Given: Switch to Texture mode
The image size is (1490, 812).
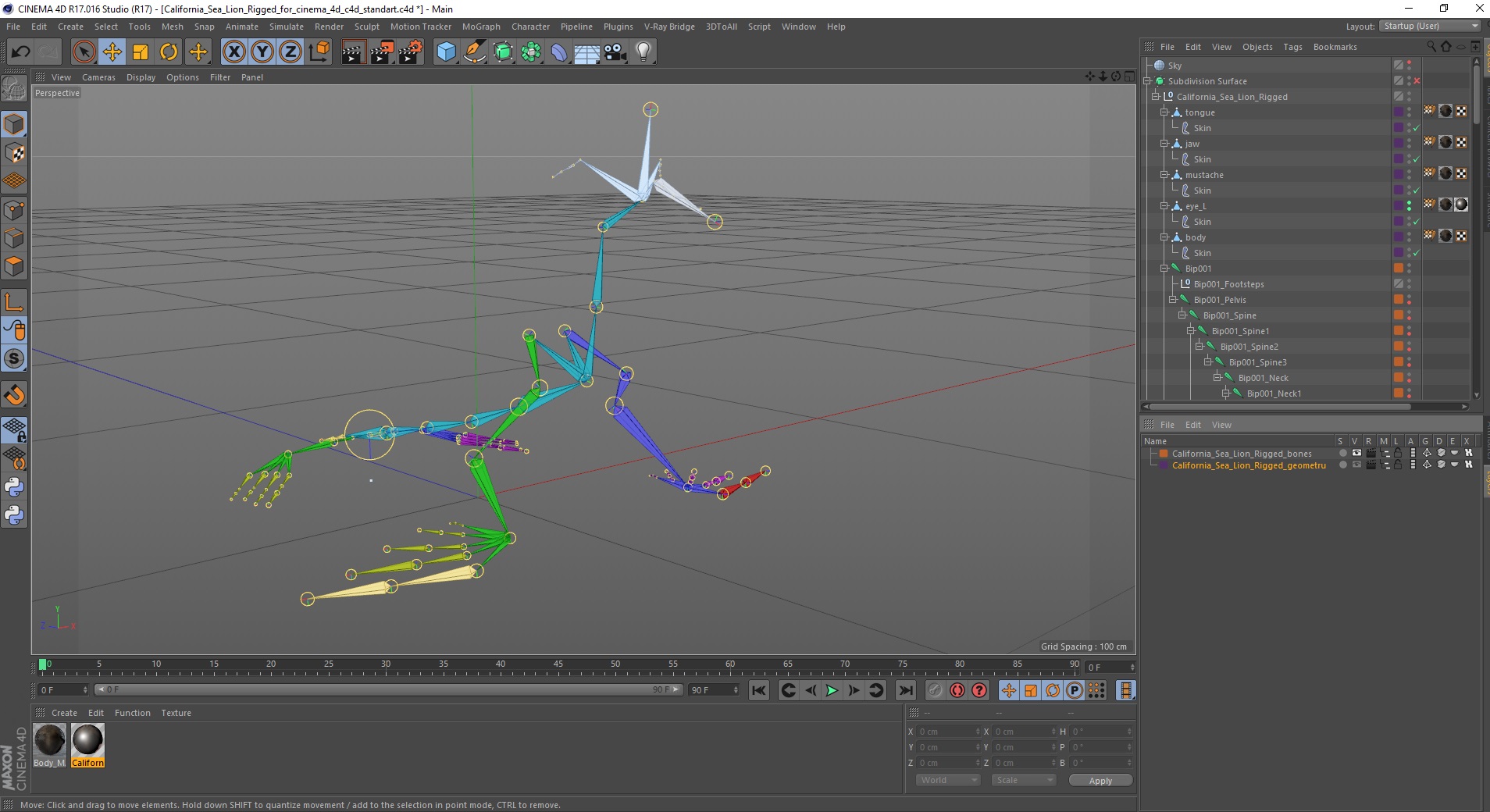Looking at the screenshot, I should [14, 153].
